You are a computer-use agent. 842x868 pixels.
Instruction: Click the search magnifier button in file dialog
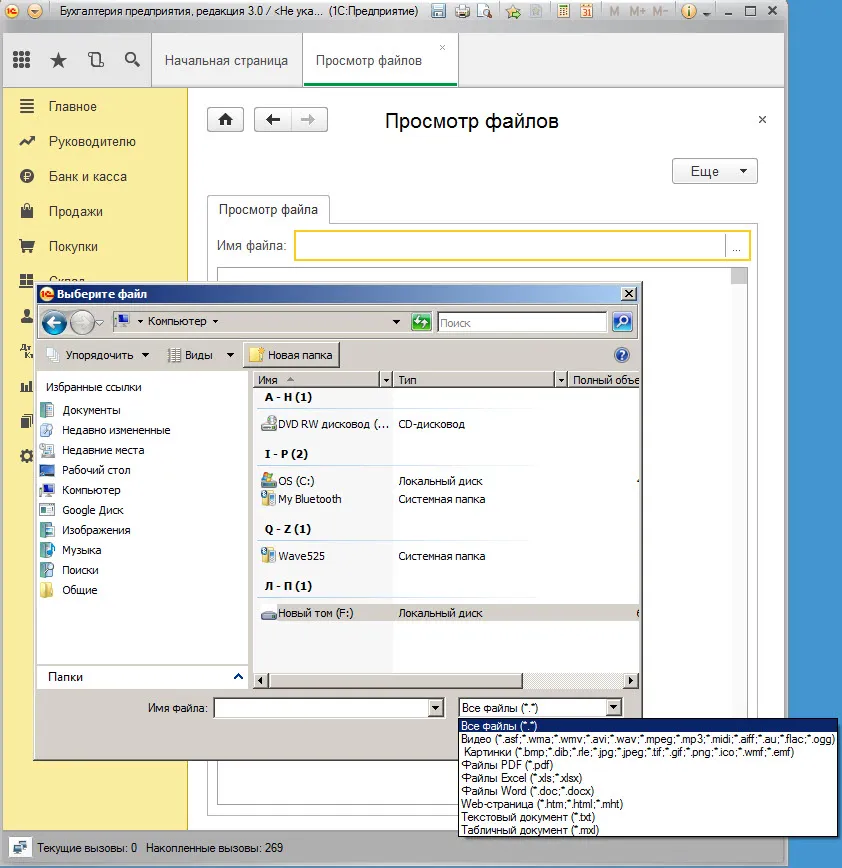pyautogui.click(x=622, y=322)
